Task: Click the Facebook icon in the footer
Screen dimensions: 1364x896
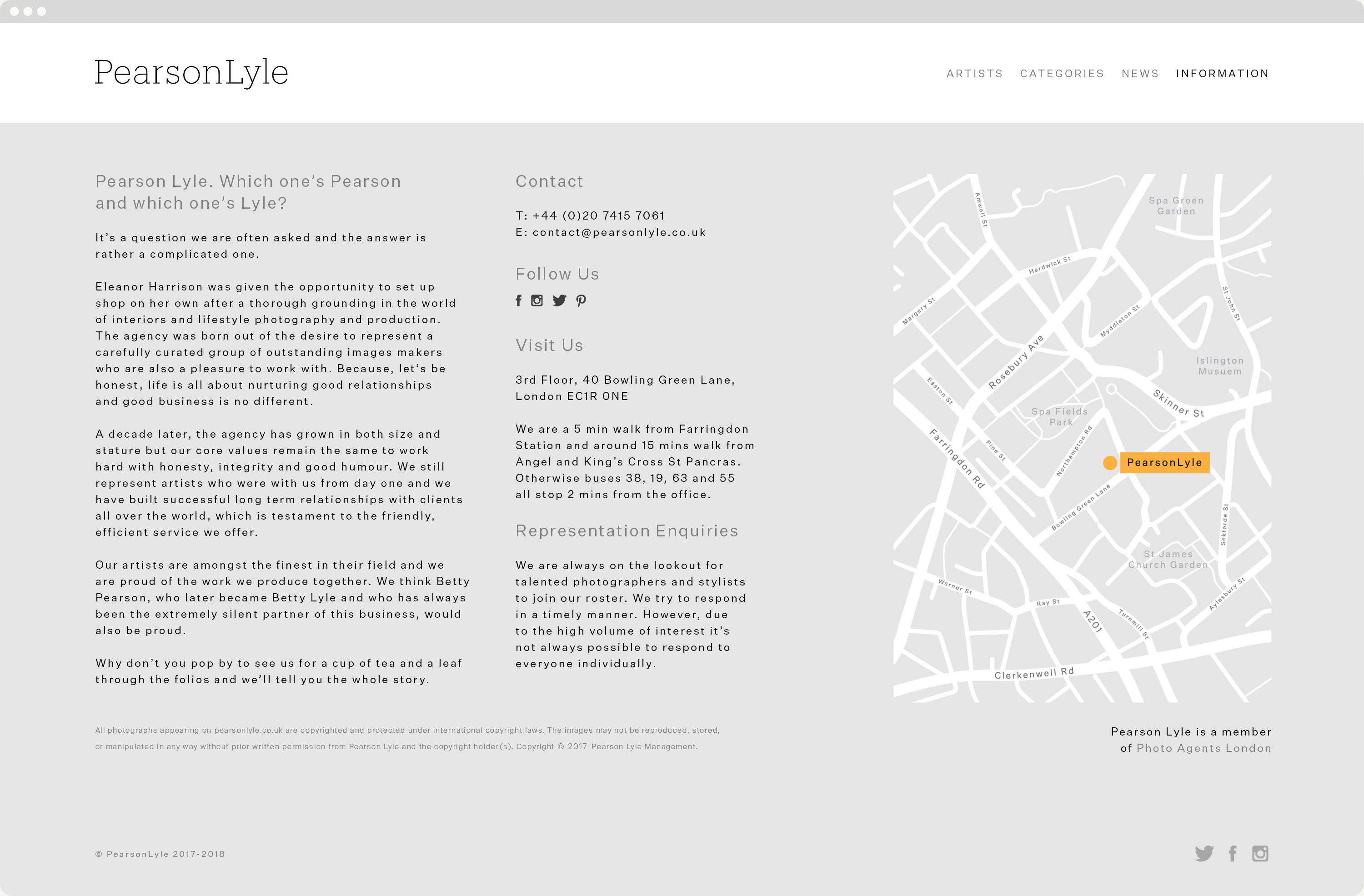Action: coord(1233,854)
